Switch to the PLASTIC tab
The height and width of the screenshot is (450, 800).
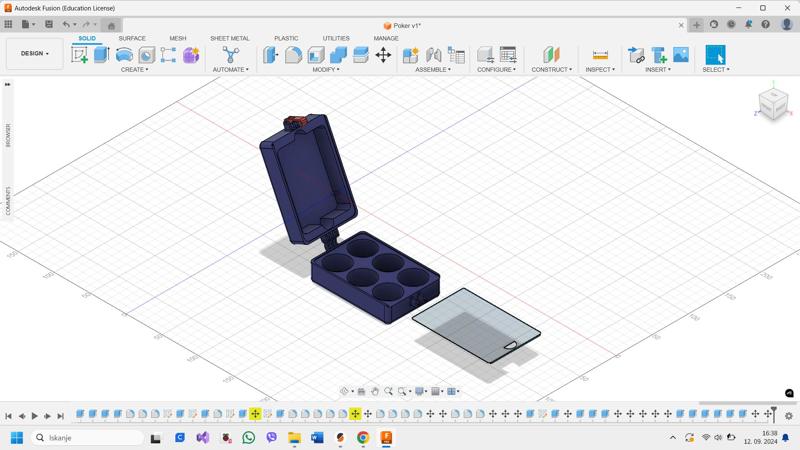point(286,38)
